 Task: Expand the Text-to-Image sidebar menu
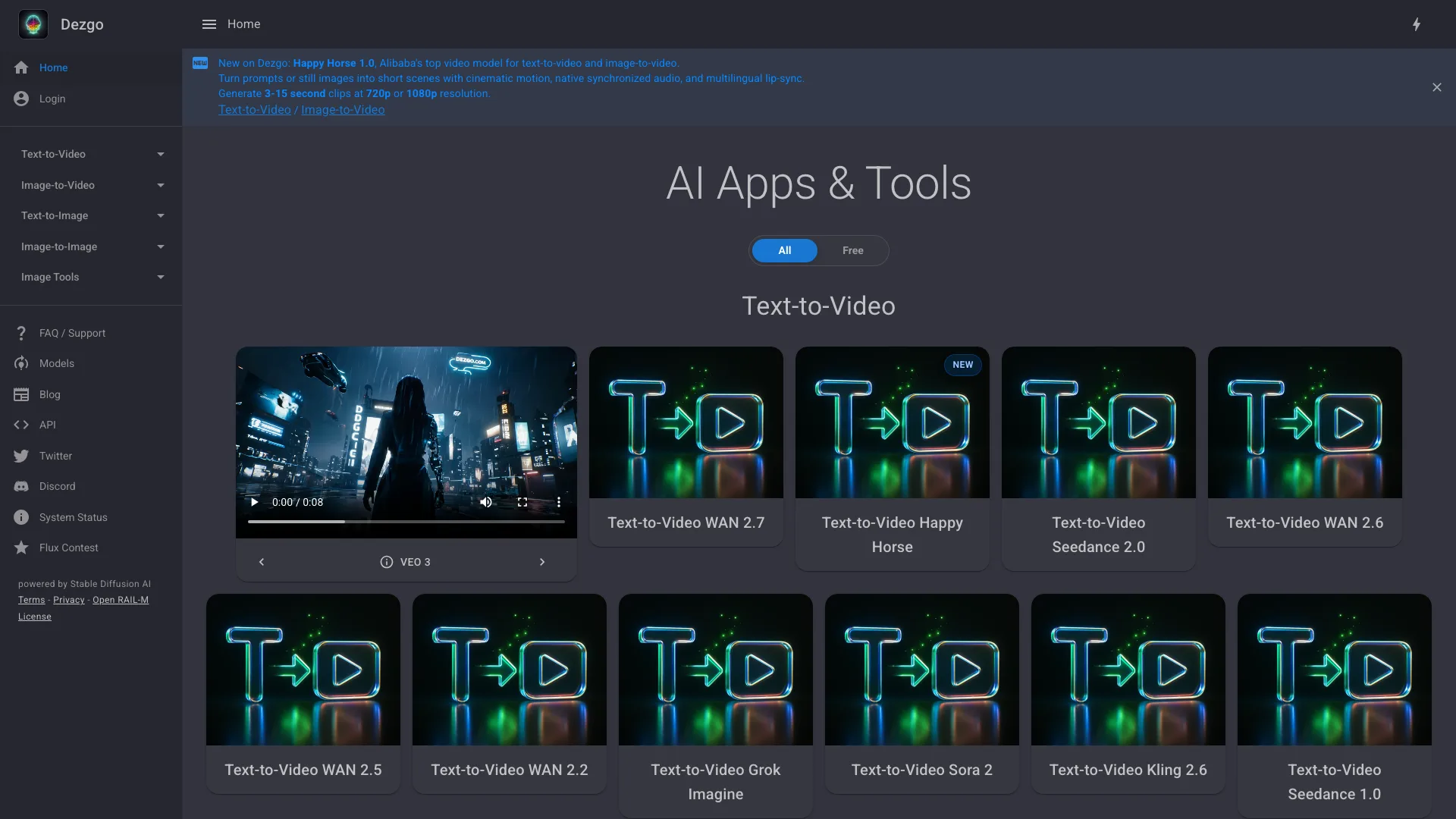point(91,215)
